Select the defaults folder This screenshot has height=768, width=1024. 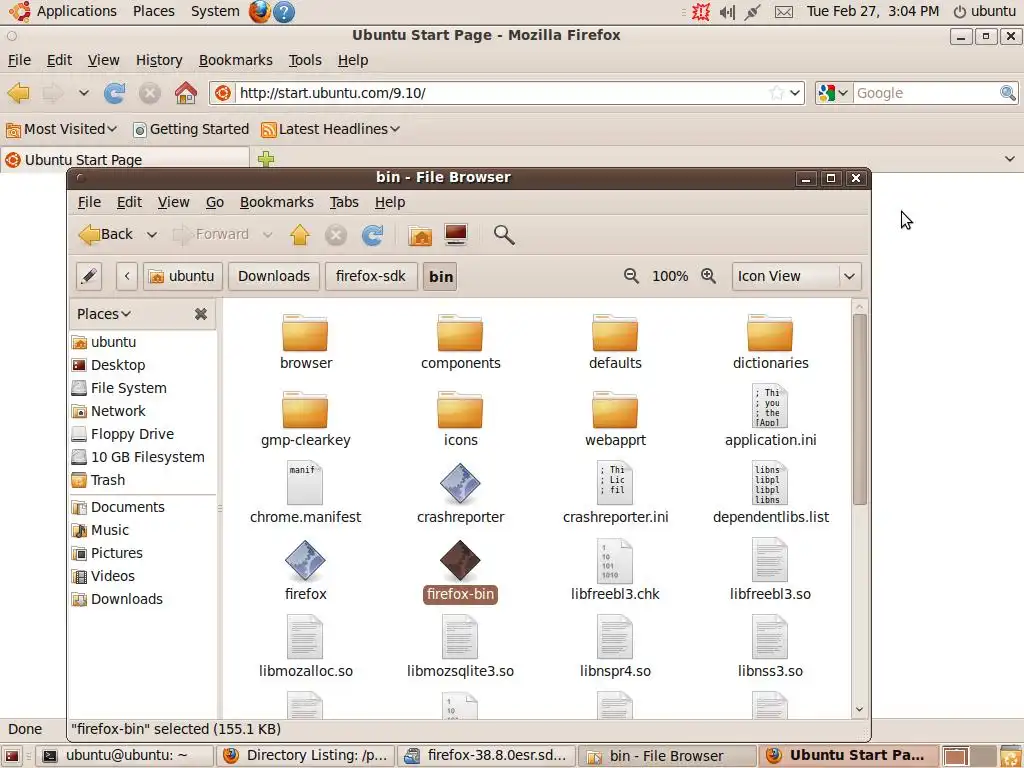pos(615,333)
